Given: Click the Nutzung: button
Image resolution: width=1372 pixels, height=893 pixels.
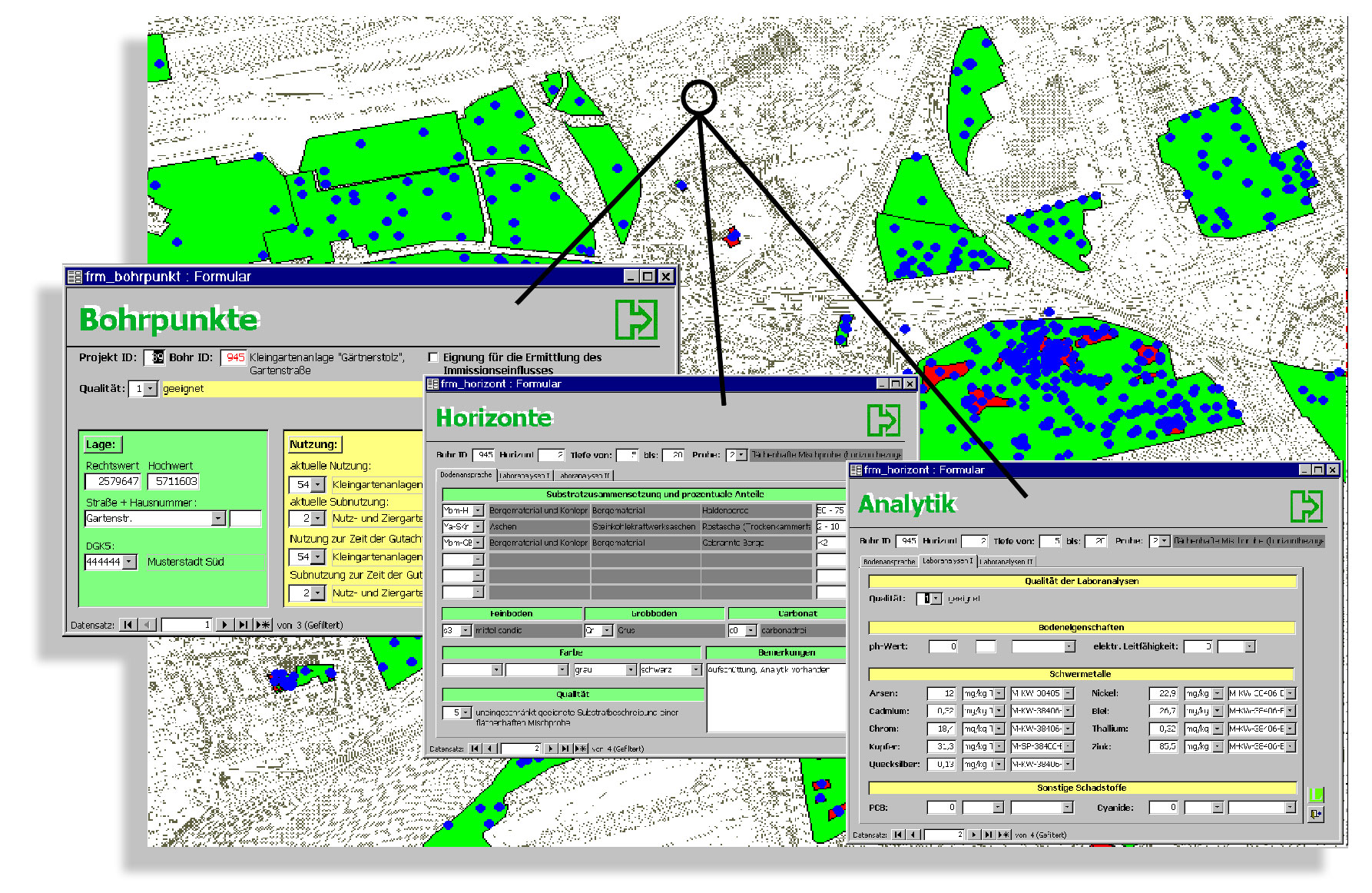Looking at the screenshot, I should [313, 444].
